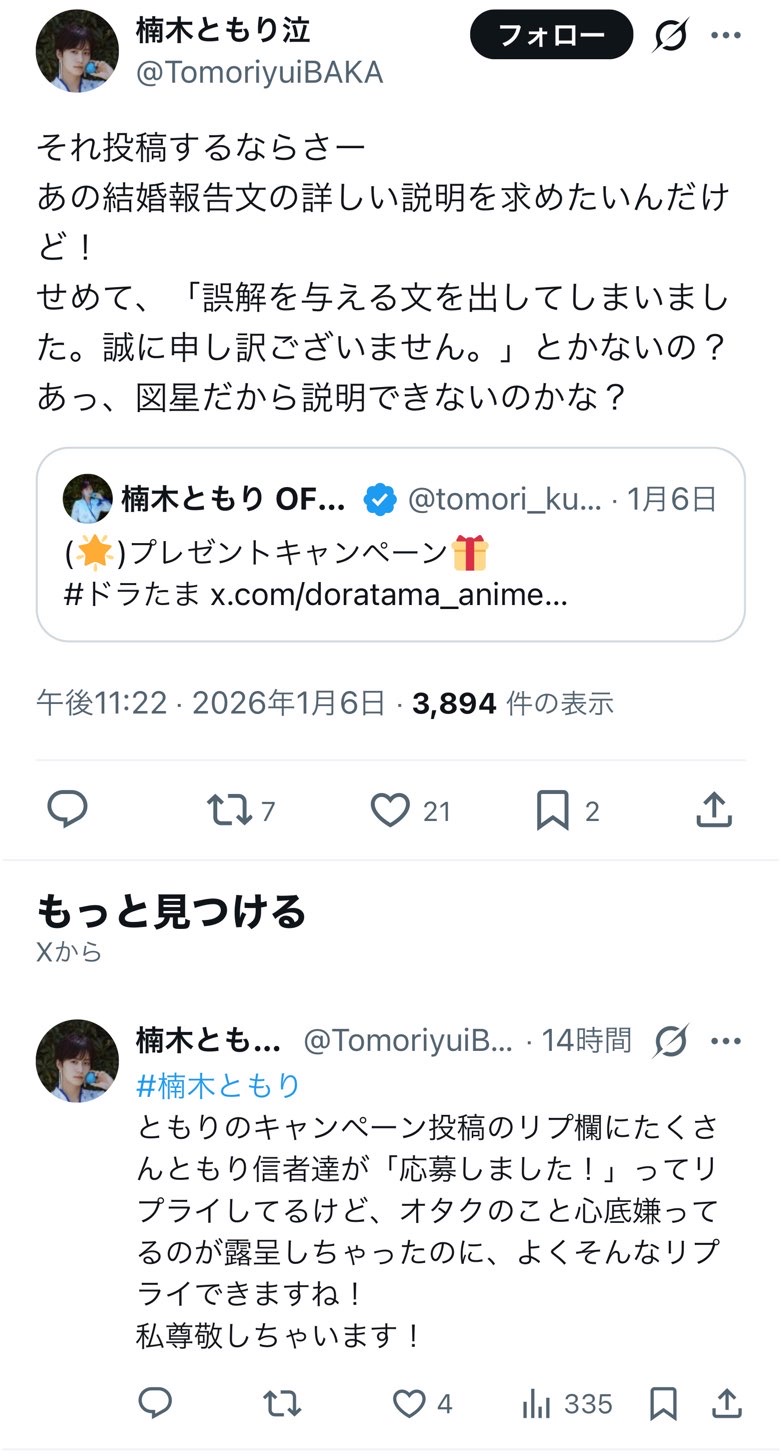
Task: Open three-dot menu on the suggested post
Action: (x=726, y=1041)
